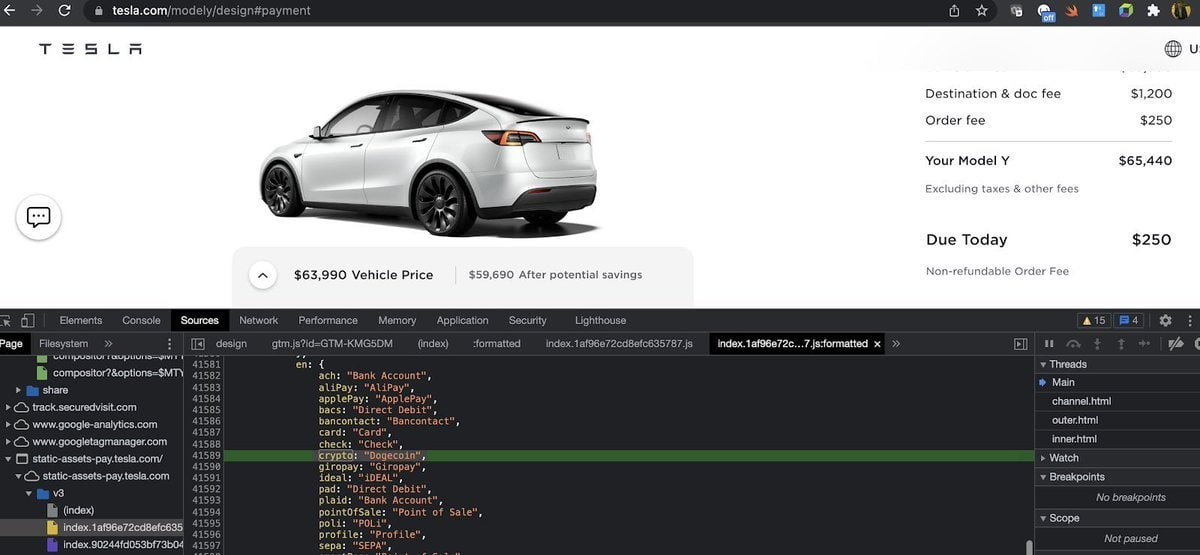Expand the Vehicle Price details chevron
The image size is (1200, 555).
pyautogui.click(x=262, y=275)
